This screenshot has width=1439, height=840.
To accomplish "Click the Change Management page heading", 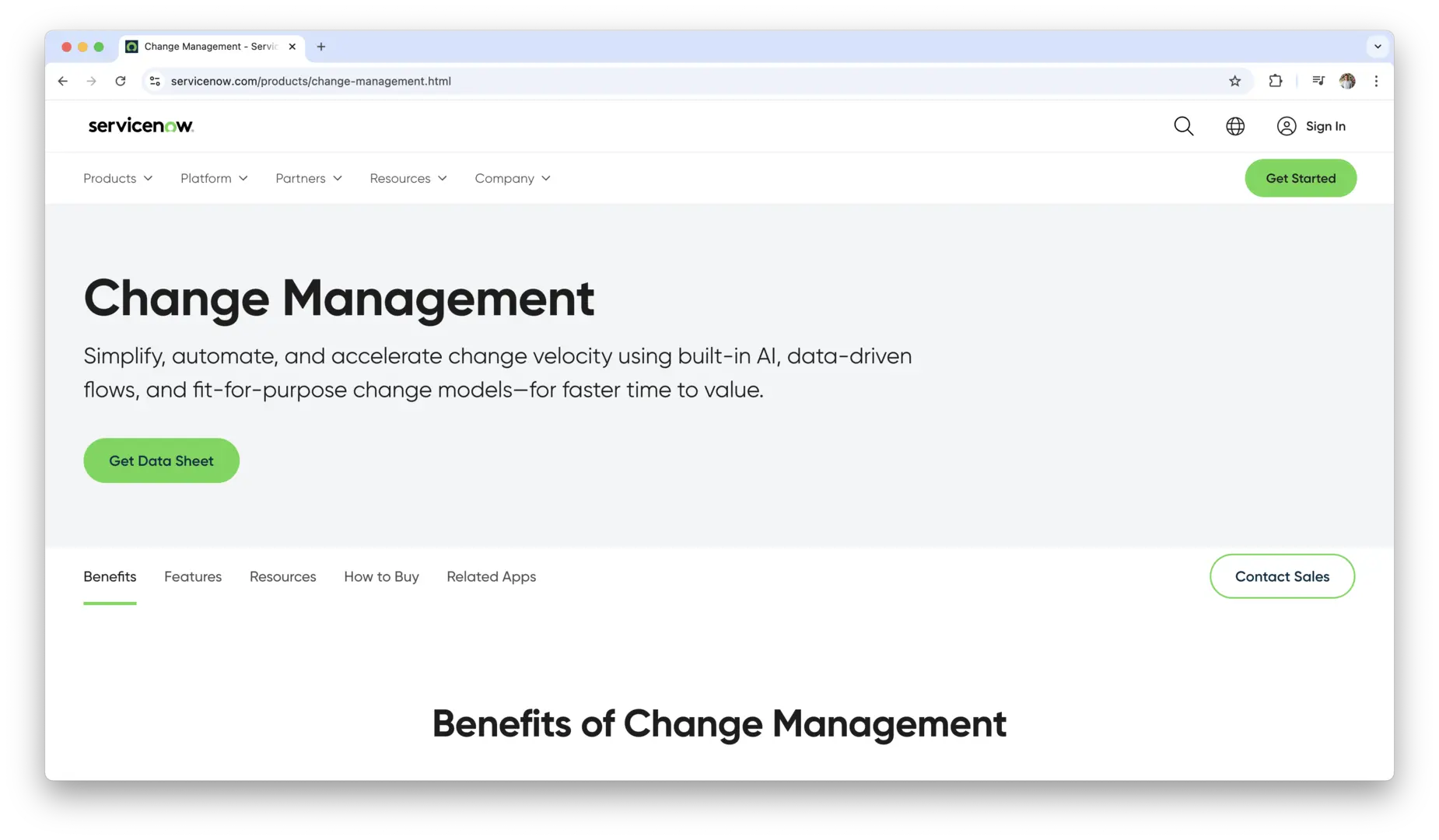I will (x=339, y=298).
